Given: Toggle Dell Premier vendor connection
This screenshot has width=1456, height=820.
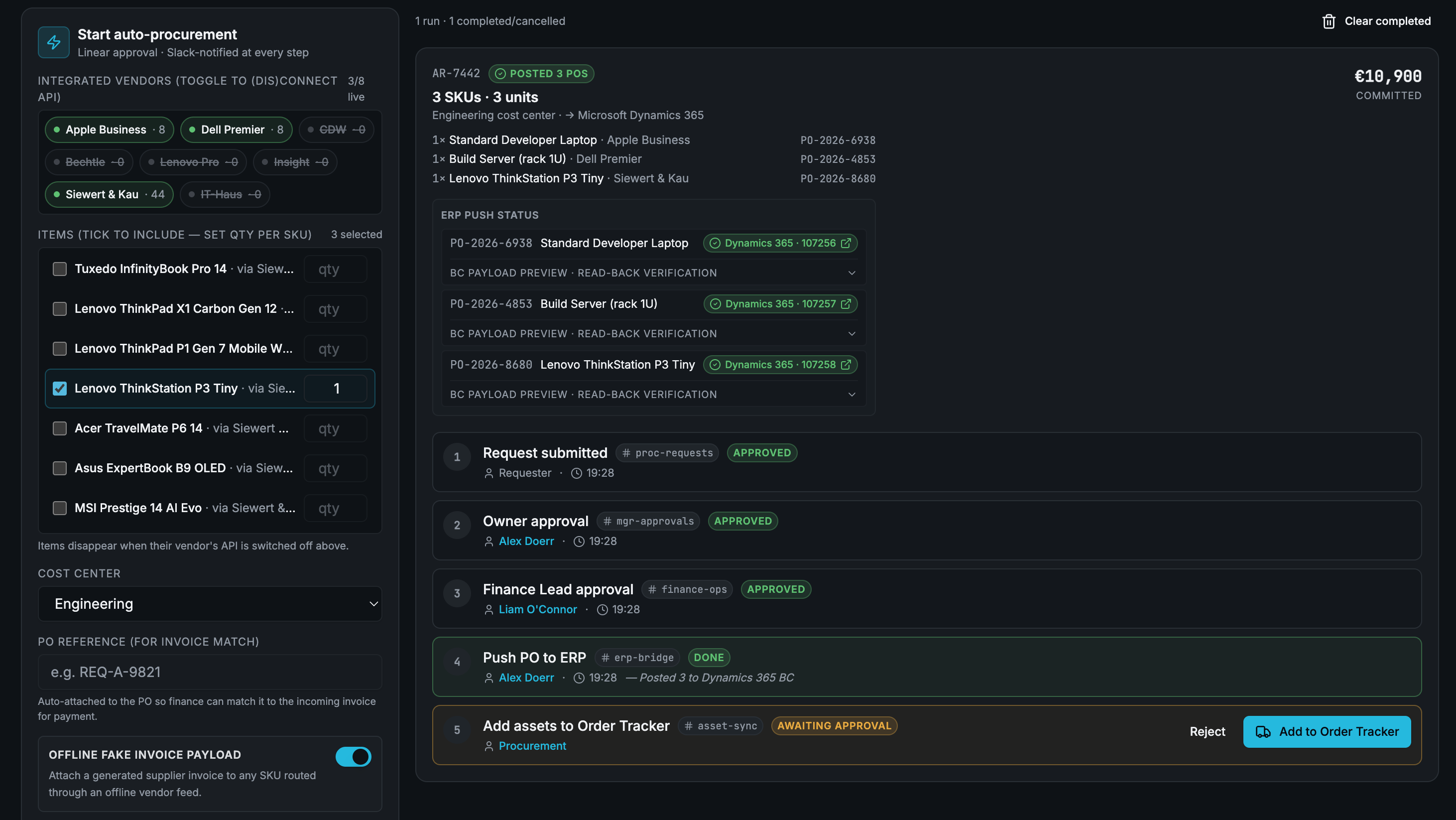Looking at the screenshot, I should click(x=236, y=130).
